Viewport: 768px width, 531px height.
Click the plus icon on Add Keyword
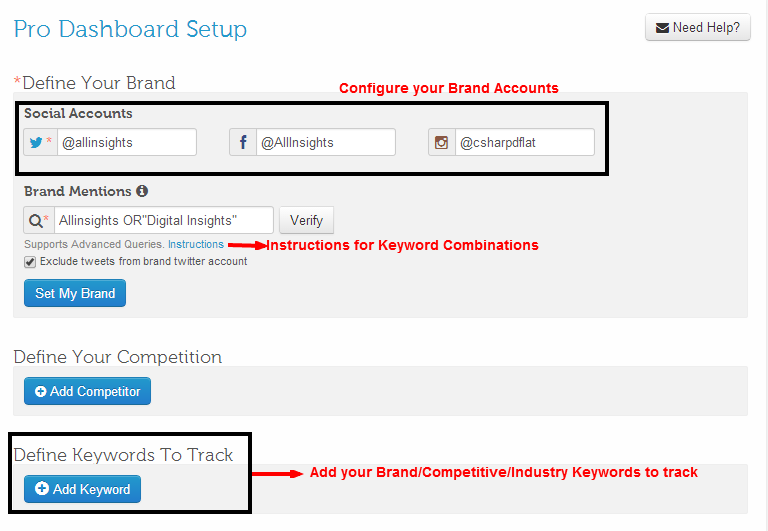click(x=42, y=488)
